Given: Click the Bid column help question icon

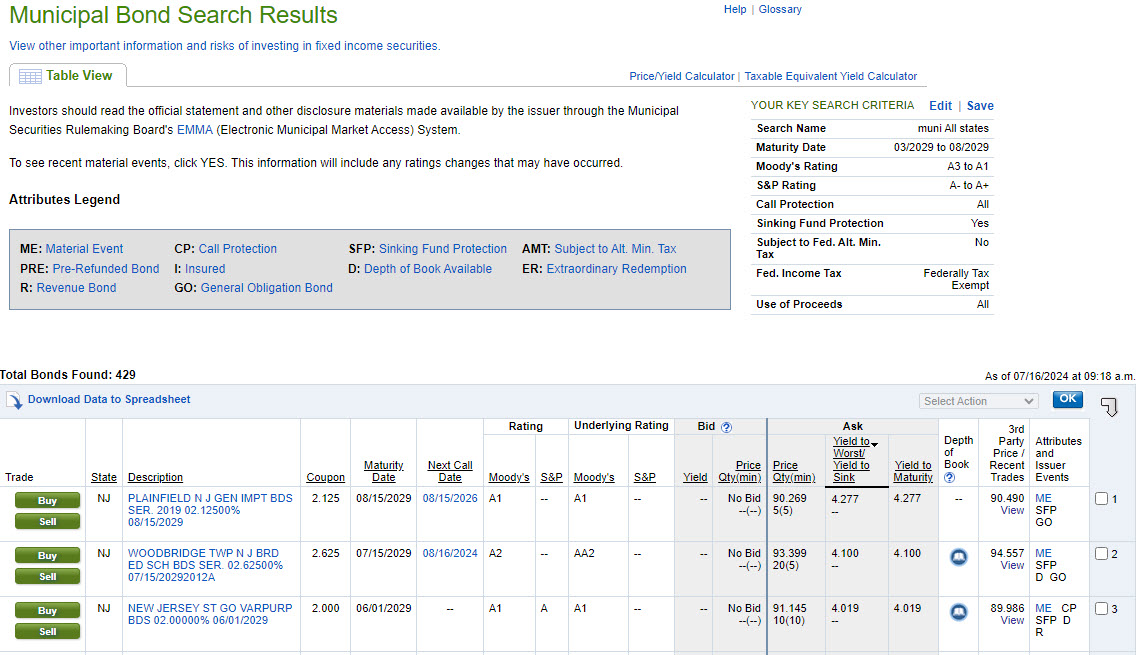Looking at the screenshot, I should click(726, 427).
